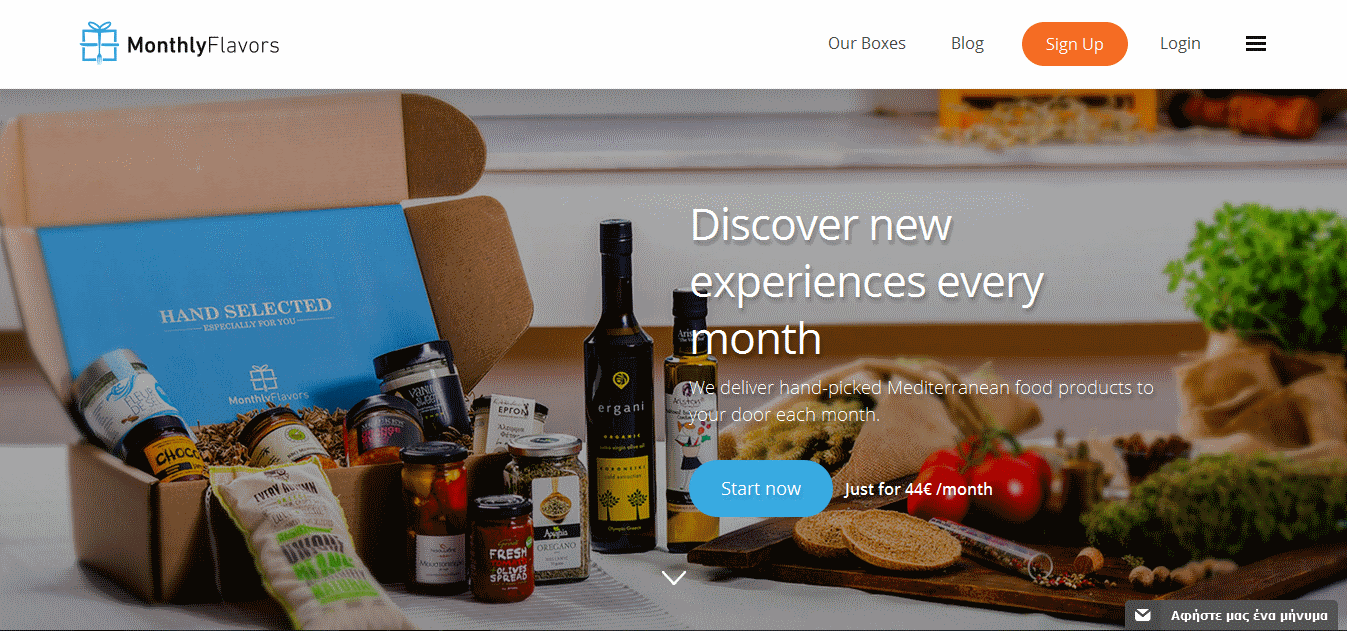Open the Login link

click(x=1180, y=44)
